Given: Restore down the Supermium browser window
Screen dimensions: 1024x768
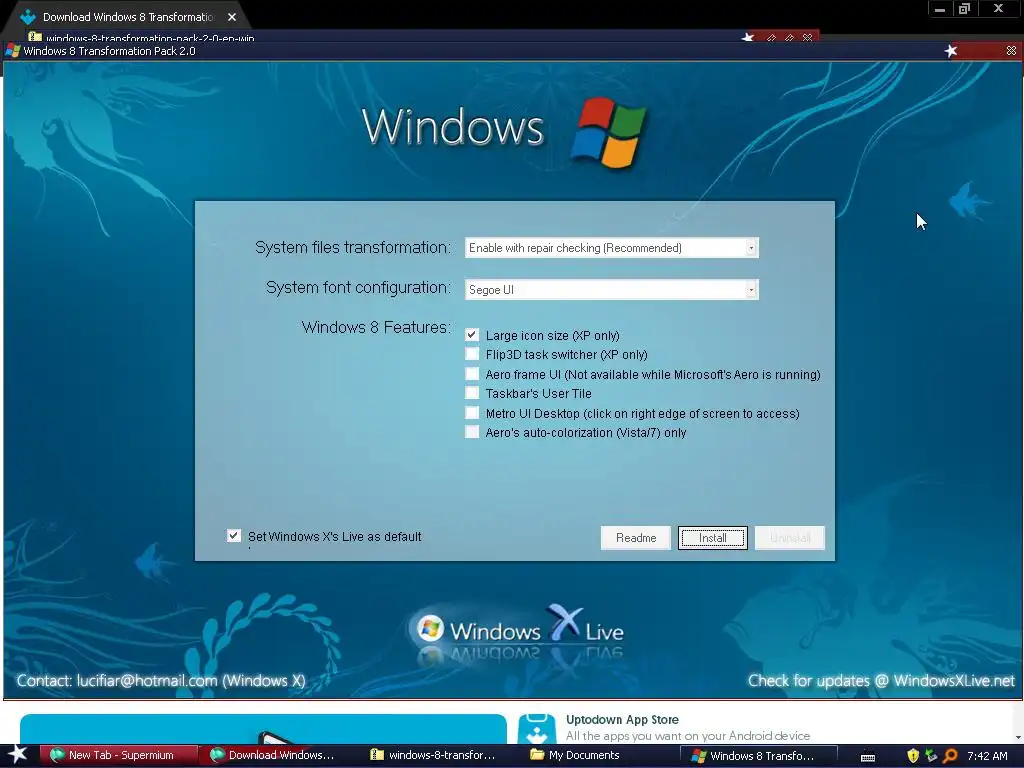Looking at the screenshot, I should tap(964, 9).
